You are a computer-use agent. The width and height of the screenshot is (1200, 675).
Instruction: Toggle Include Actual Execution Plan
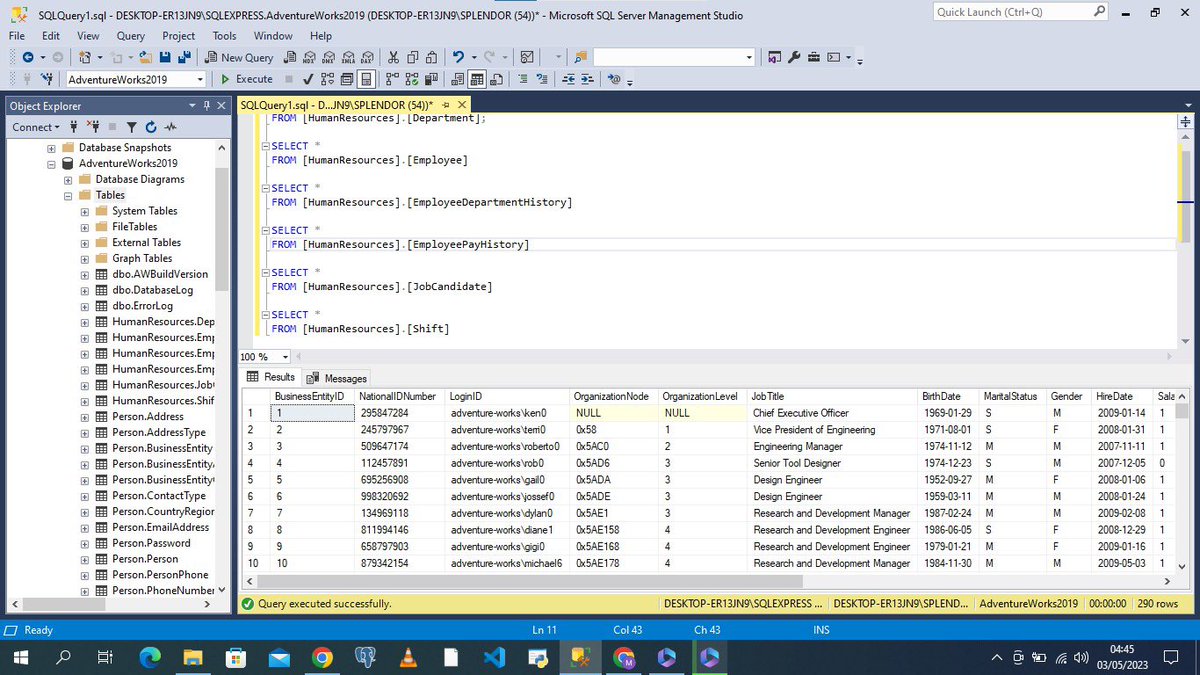coord(392,79)
